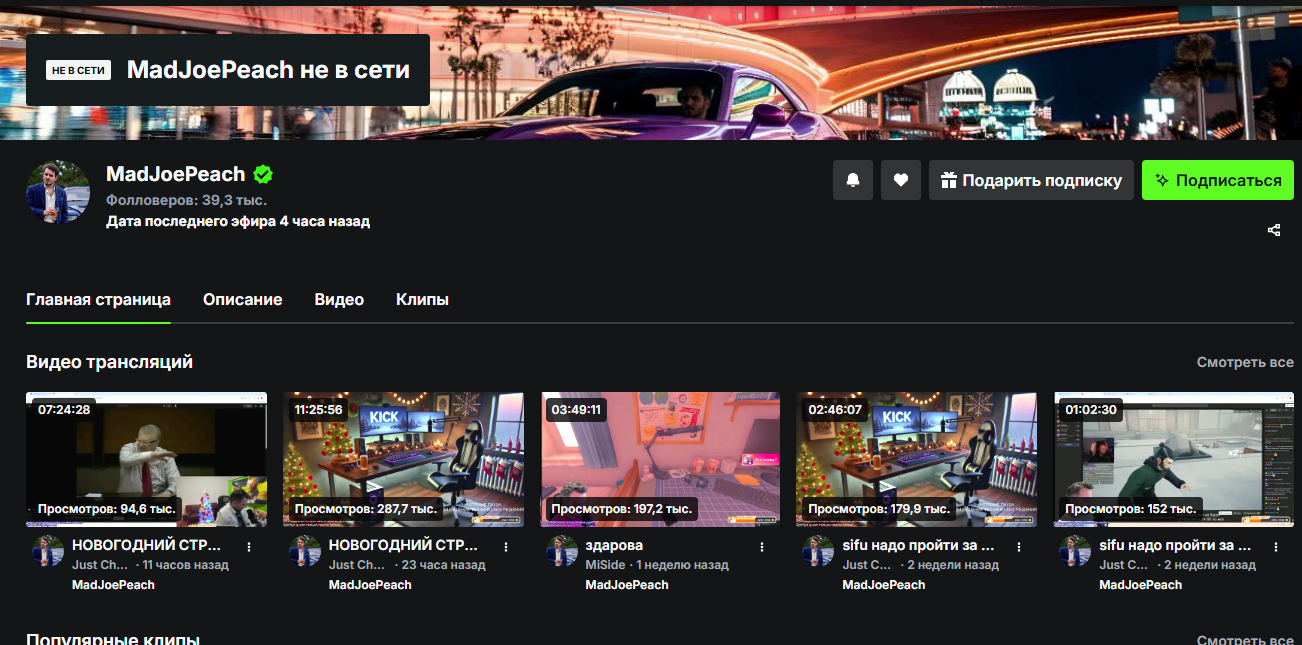Click the MadJoePeach name under the 11 часов назад video
The image size is (1302, 645).
(113, 585)
